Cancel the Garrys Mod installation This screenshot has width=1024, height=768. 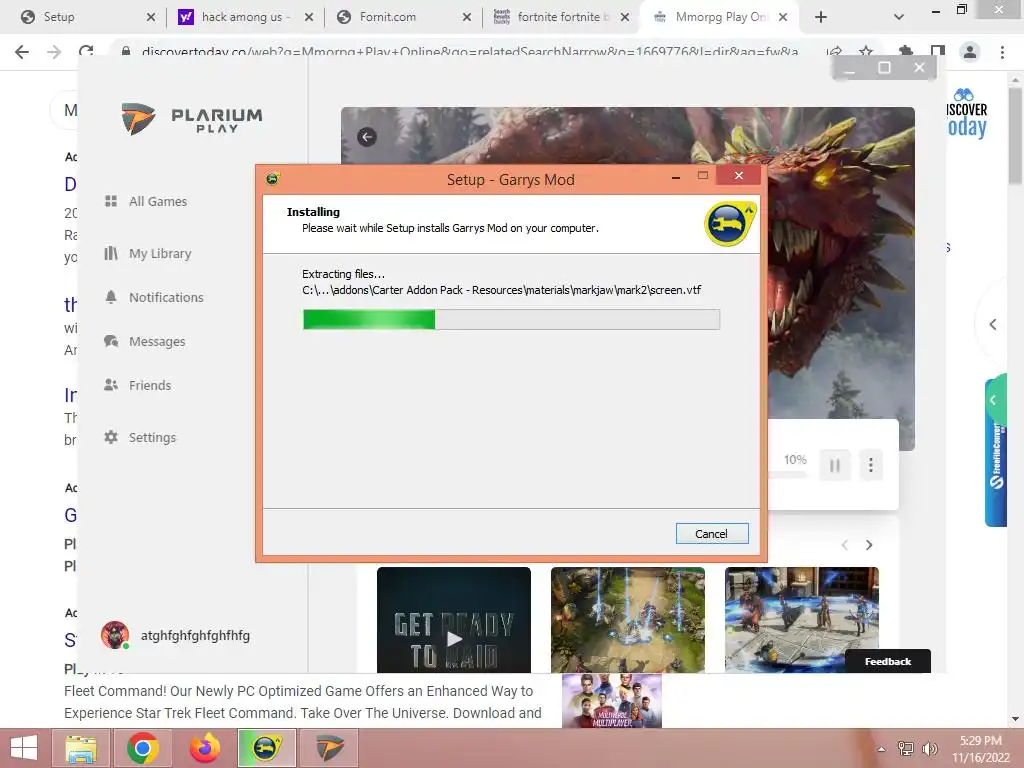point(712,534)
